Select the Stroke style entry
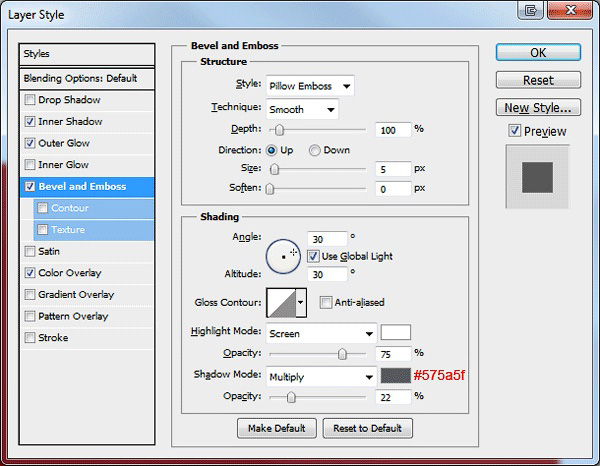Image resolution: width=600 pixels, height=466 pixels. (87, 338)
